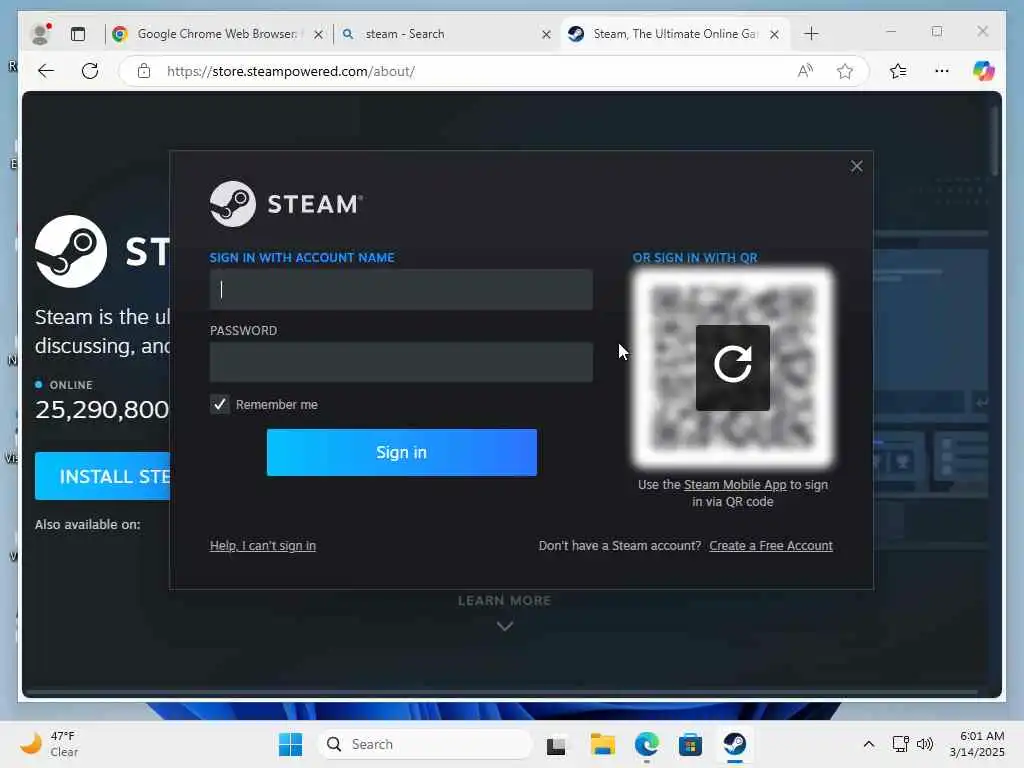Select the Steam, The Ultimate Online Game tab
Image resolution: width=1024 pixels, height=768 pixels.
(x=666, y=34)
